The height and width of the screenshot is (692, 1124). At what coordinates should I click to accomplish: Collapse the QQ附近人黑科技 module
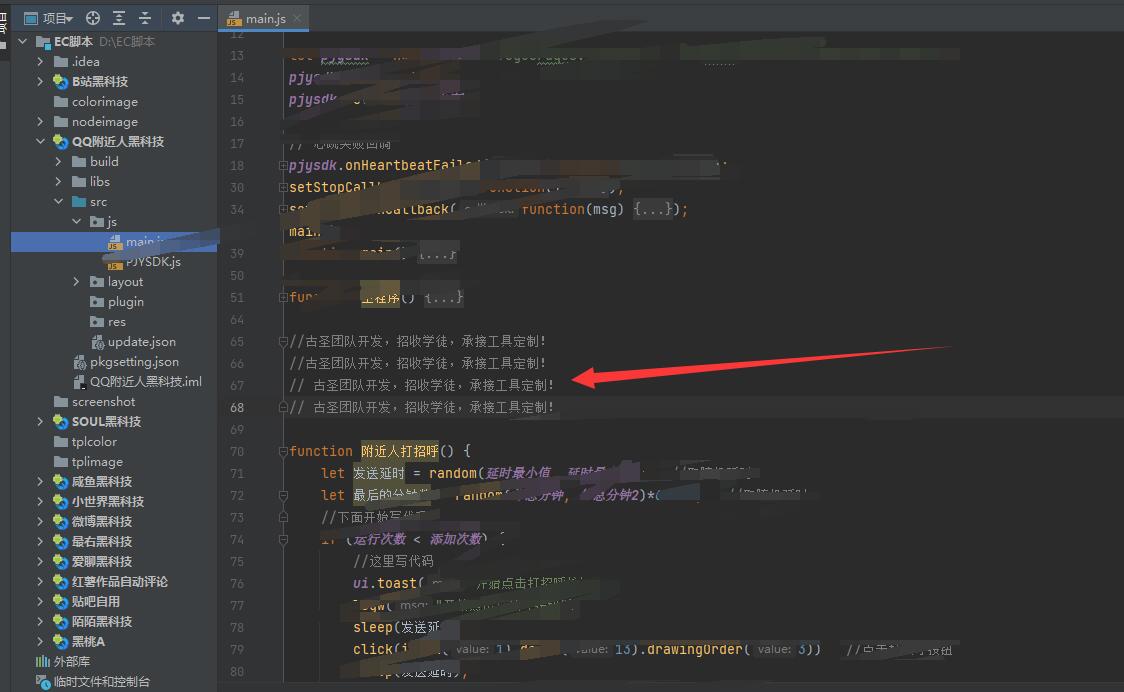pyautogui.click(x=41, y=142)
